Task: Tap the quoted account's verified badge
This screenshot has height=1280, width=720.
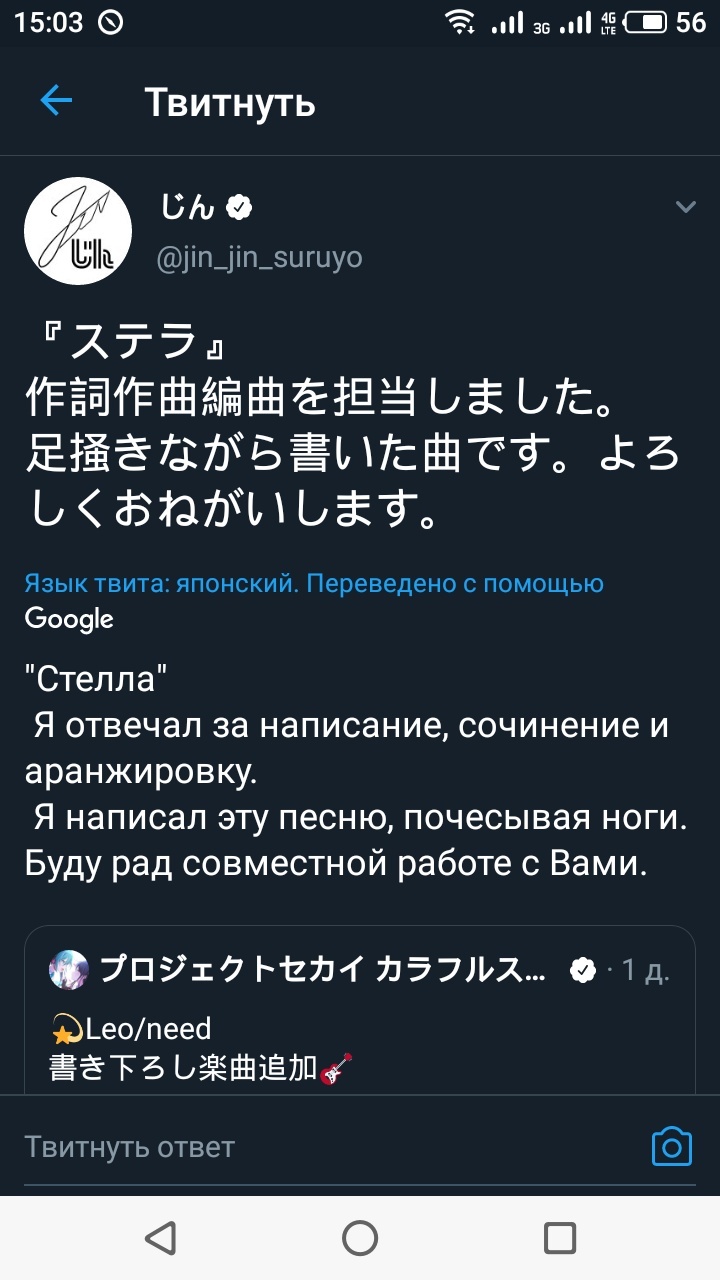Action: [582, 969]
